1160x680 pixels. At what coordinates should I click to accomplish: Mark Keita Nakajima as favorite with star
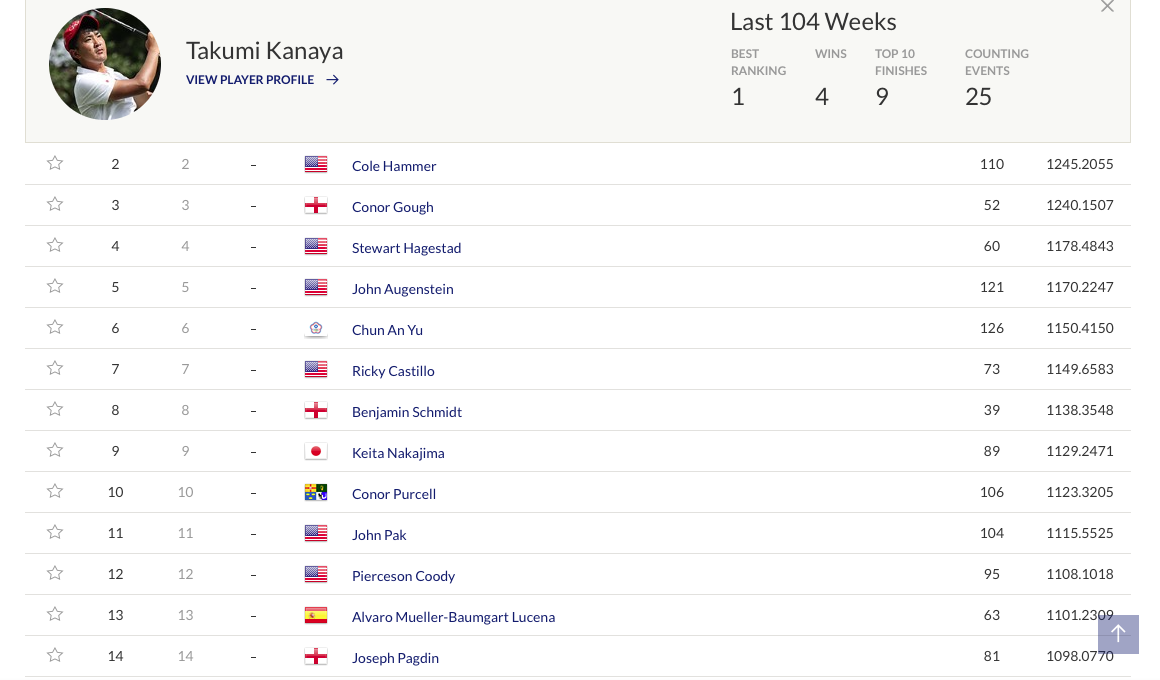pos(55,450)
